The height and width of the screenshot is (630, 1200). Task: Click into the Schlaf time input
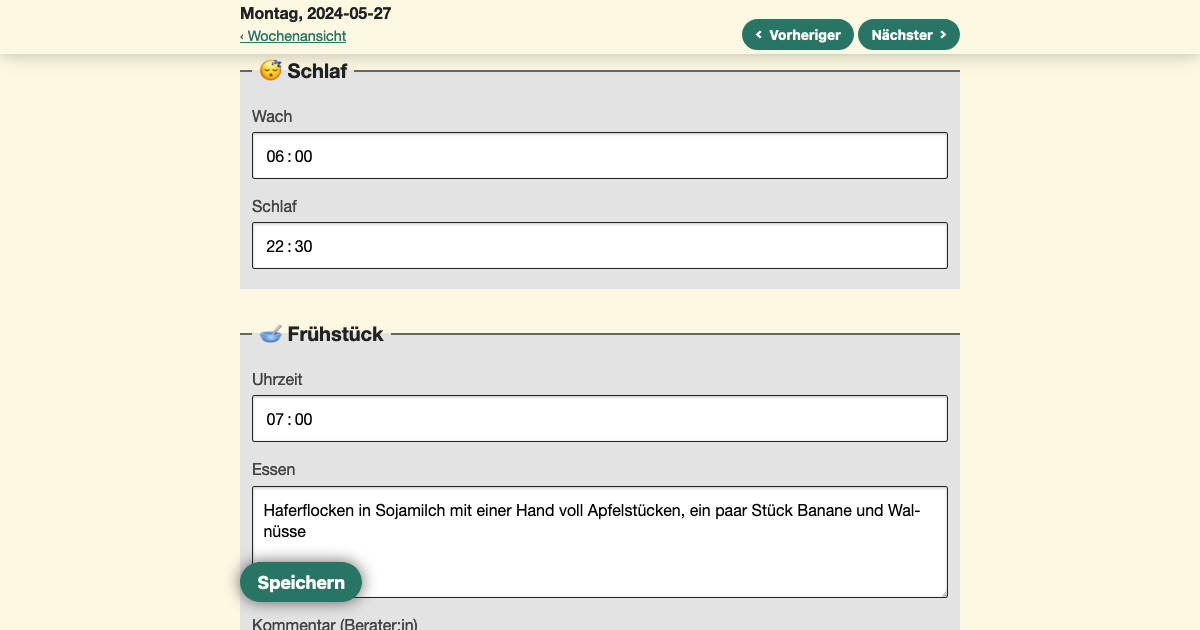(x=600, y=245)
